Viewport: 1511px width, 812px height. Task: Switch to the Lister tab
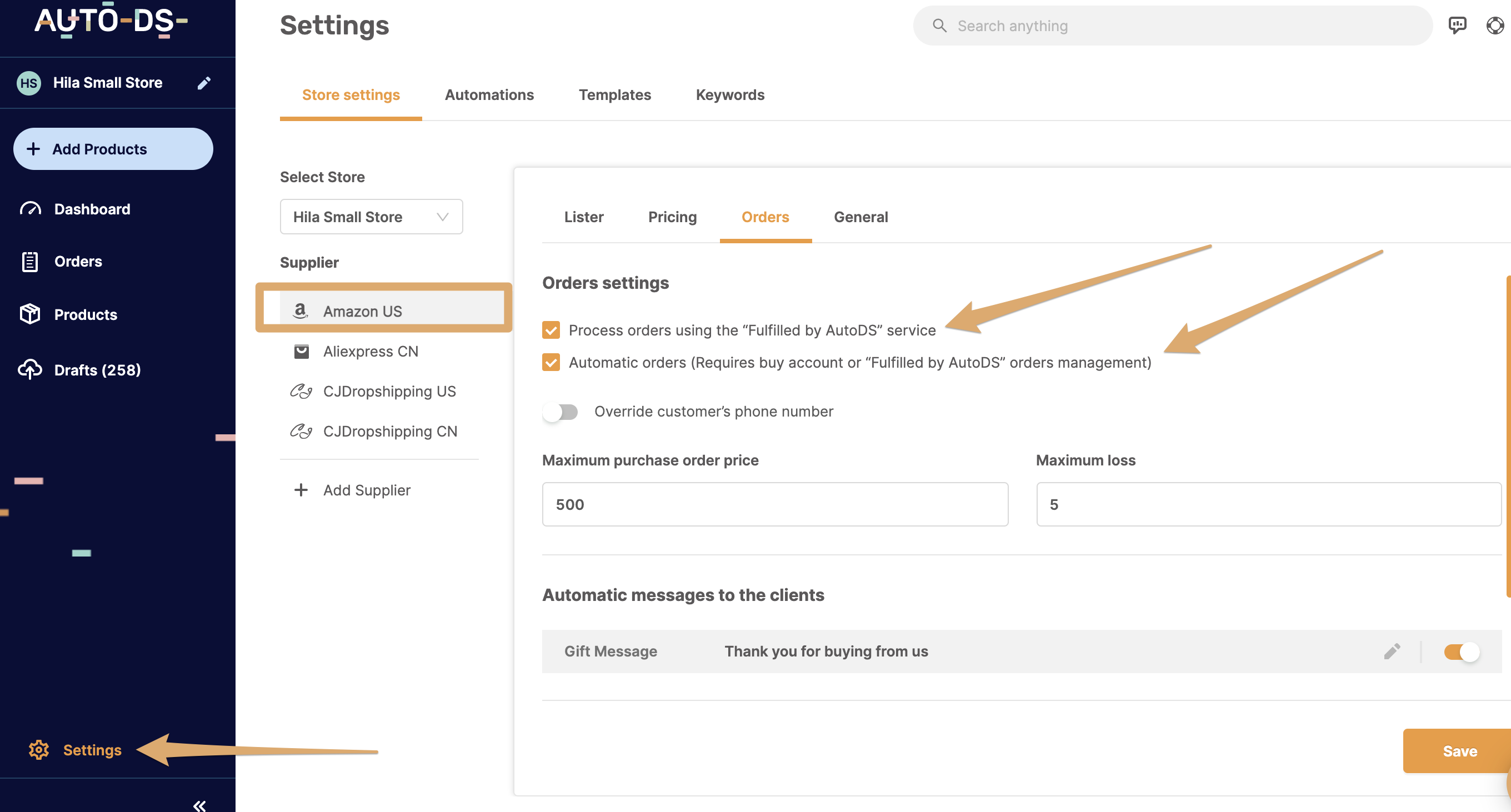[x=584, y=217]
